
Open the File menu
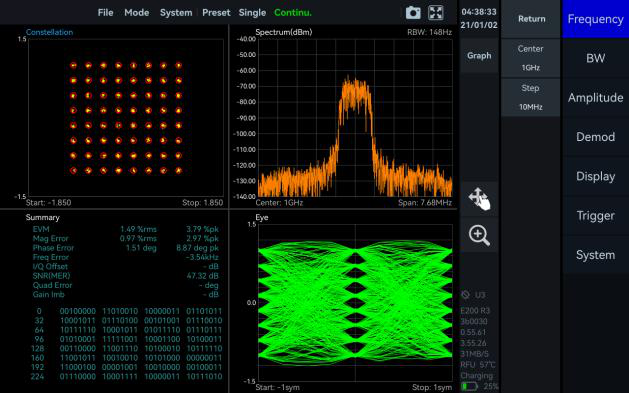106,13
